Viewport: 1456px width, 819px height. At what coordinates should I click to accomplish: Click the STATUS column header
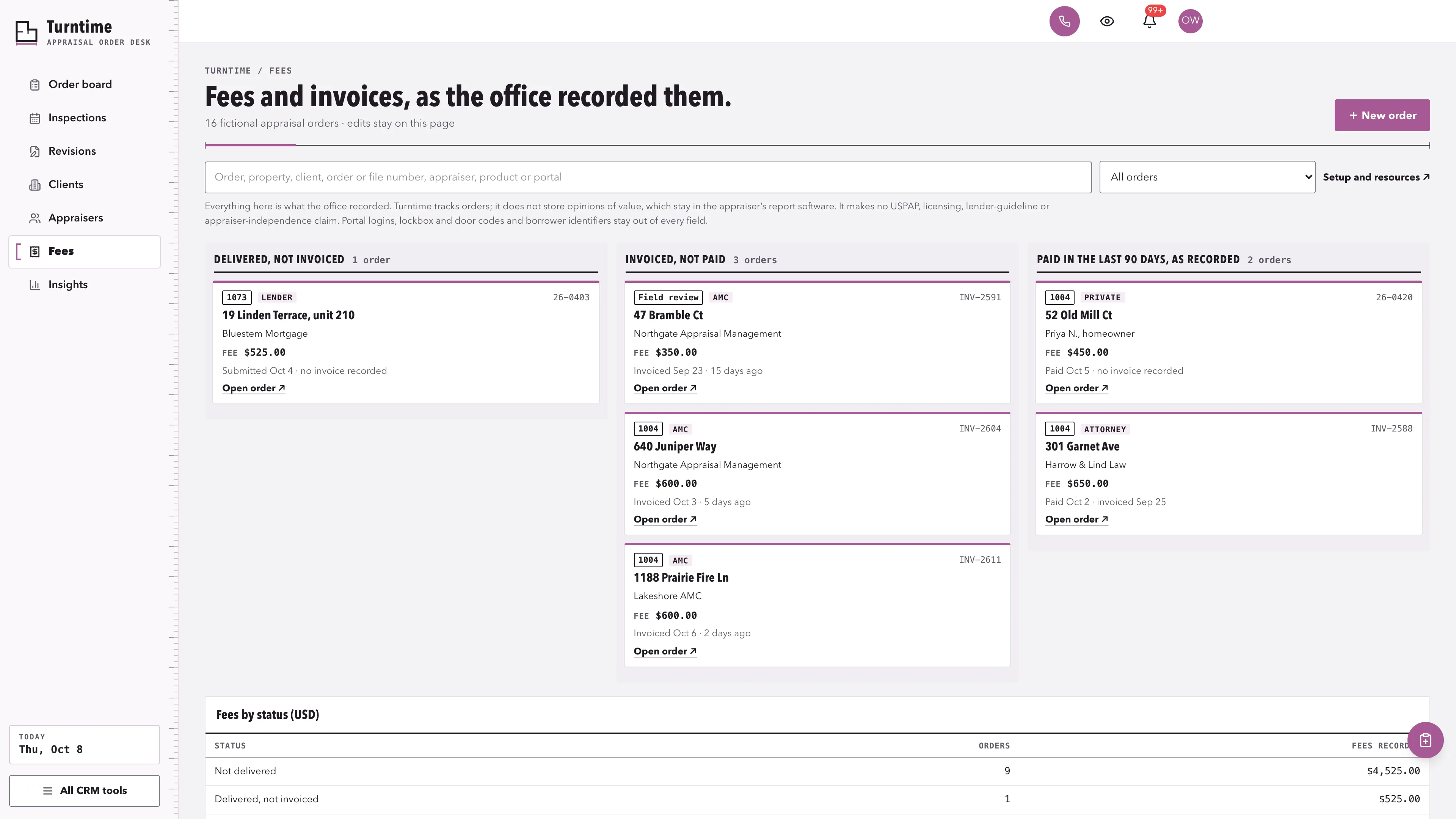click(230, 745)
